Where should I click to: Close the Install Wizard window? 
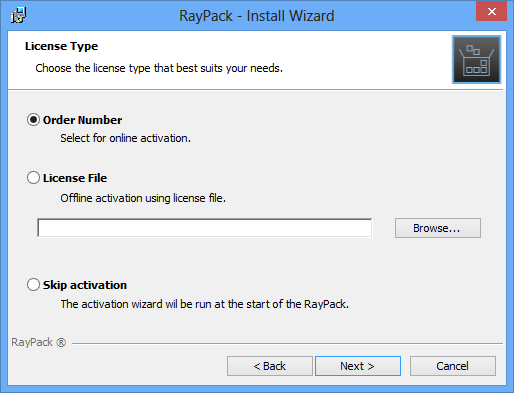coord(491,11)
